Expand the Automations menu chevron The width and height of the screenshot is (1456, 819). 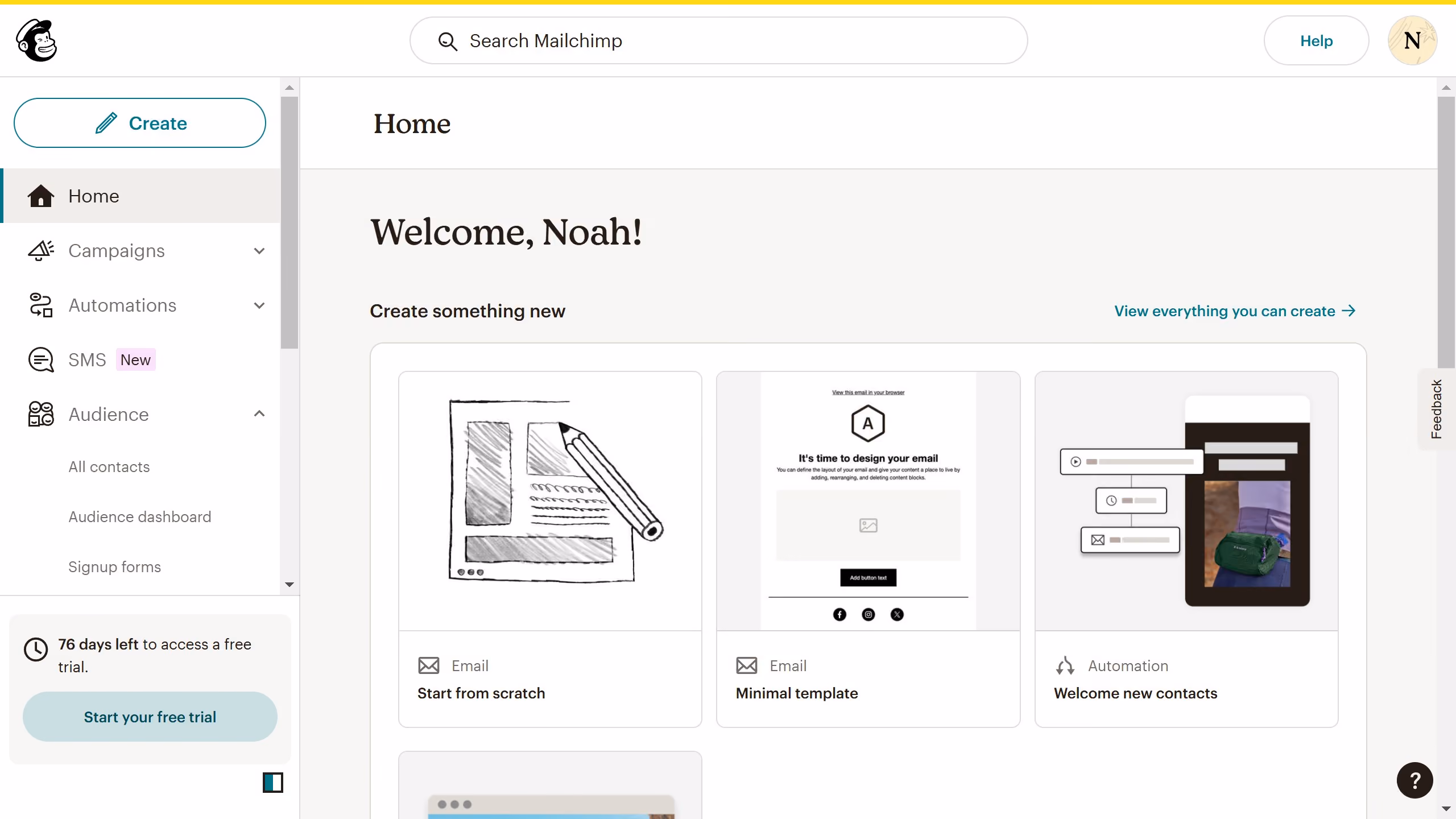point(259,305)
